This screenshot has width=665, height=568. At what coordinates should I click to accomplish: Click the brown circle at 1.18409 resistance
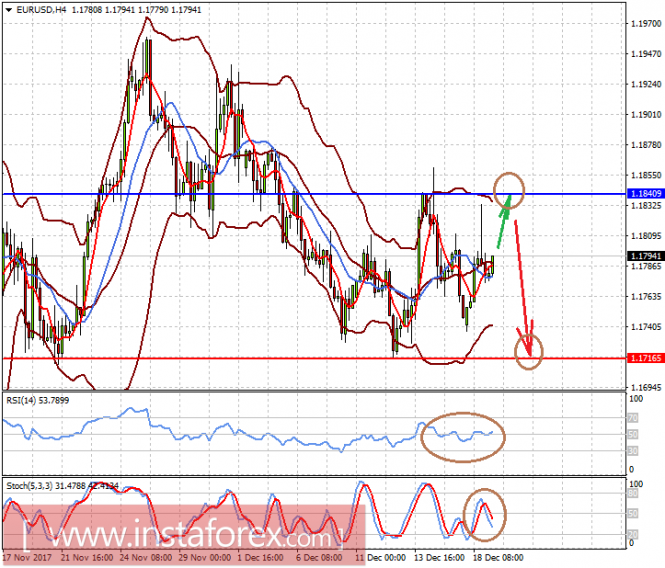[x=509, y=183]
